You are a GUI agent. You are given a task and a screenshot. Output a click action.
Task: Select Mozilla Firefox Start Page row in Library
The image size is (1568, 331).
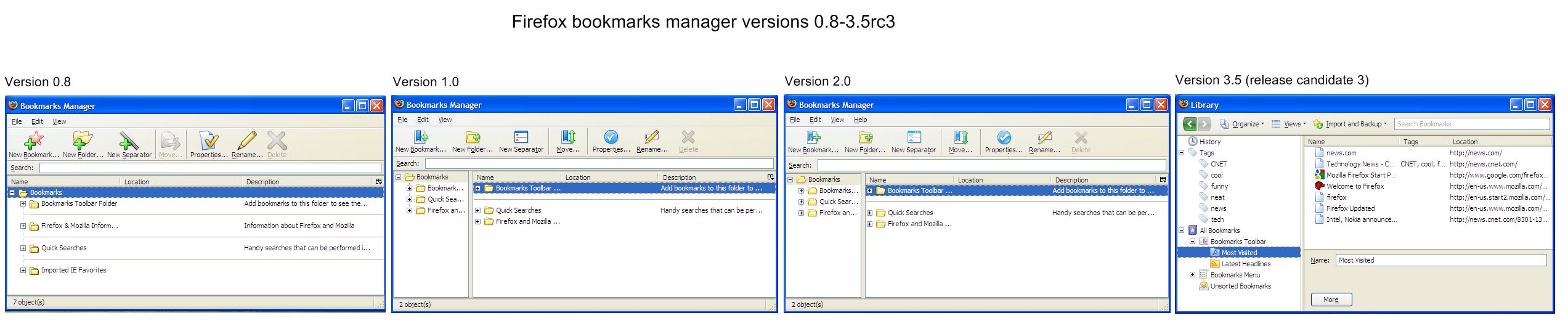point(1428,175)
